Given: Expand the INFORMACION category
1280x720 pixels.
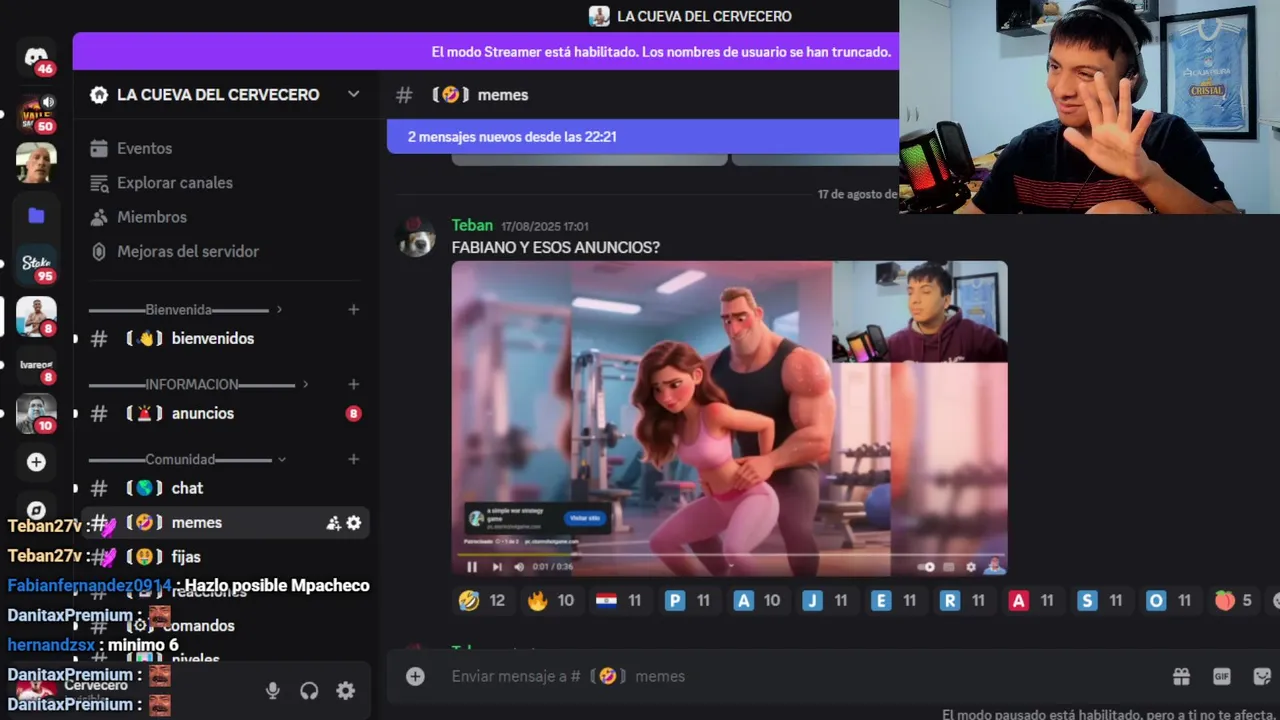Looking at the screenshot, I should click(x=198, y=384).
